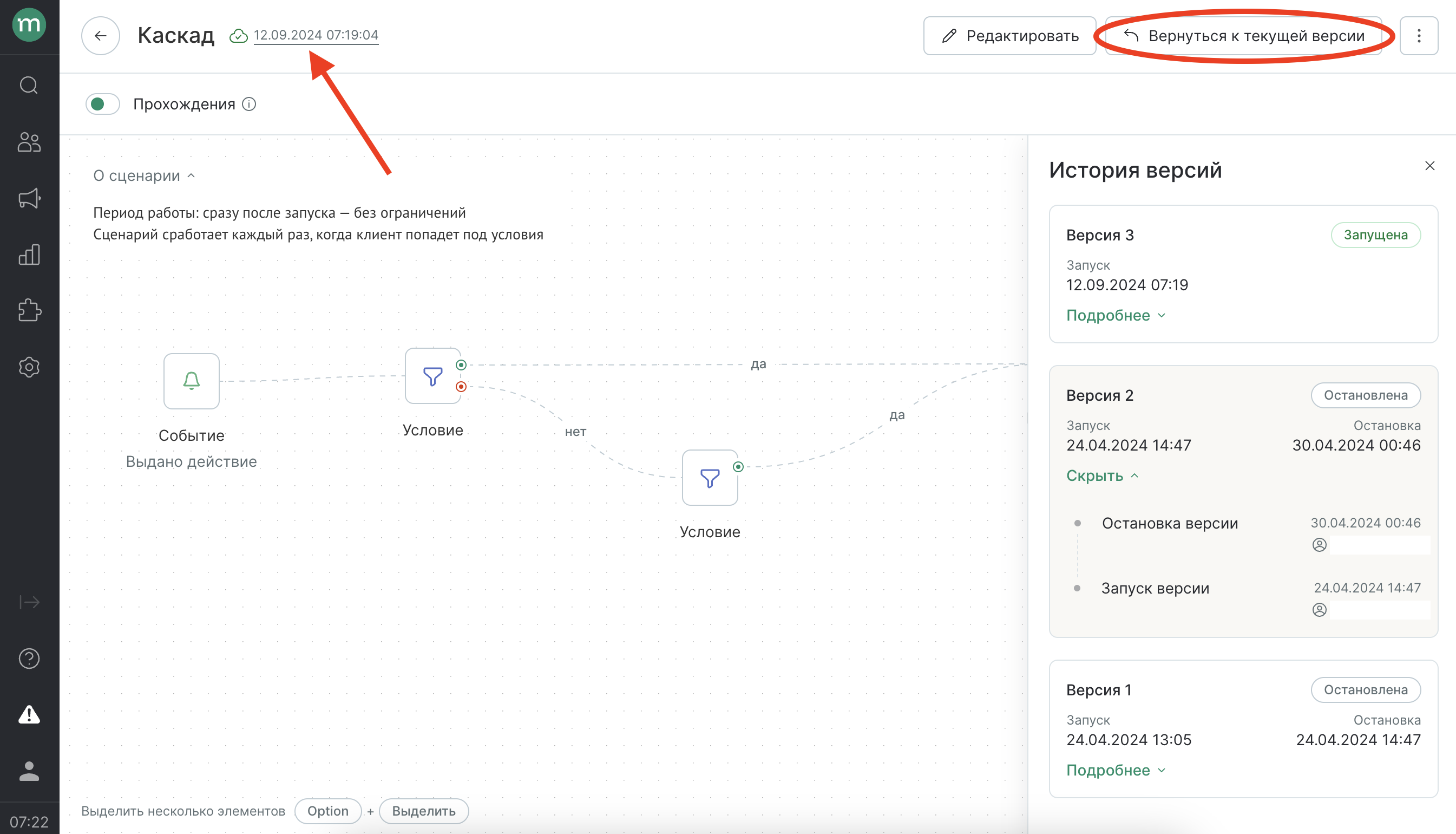Click the timestamp 12.09.2024 07:19:04 link
1456x834 pixels.
coord(316,34)
